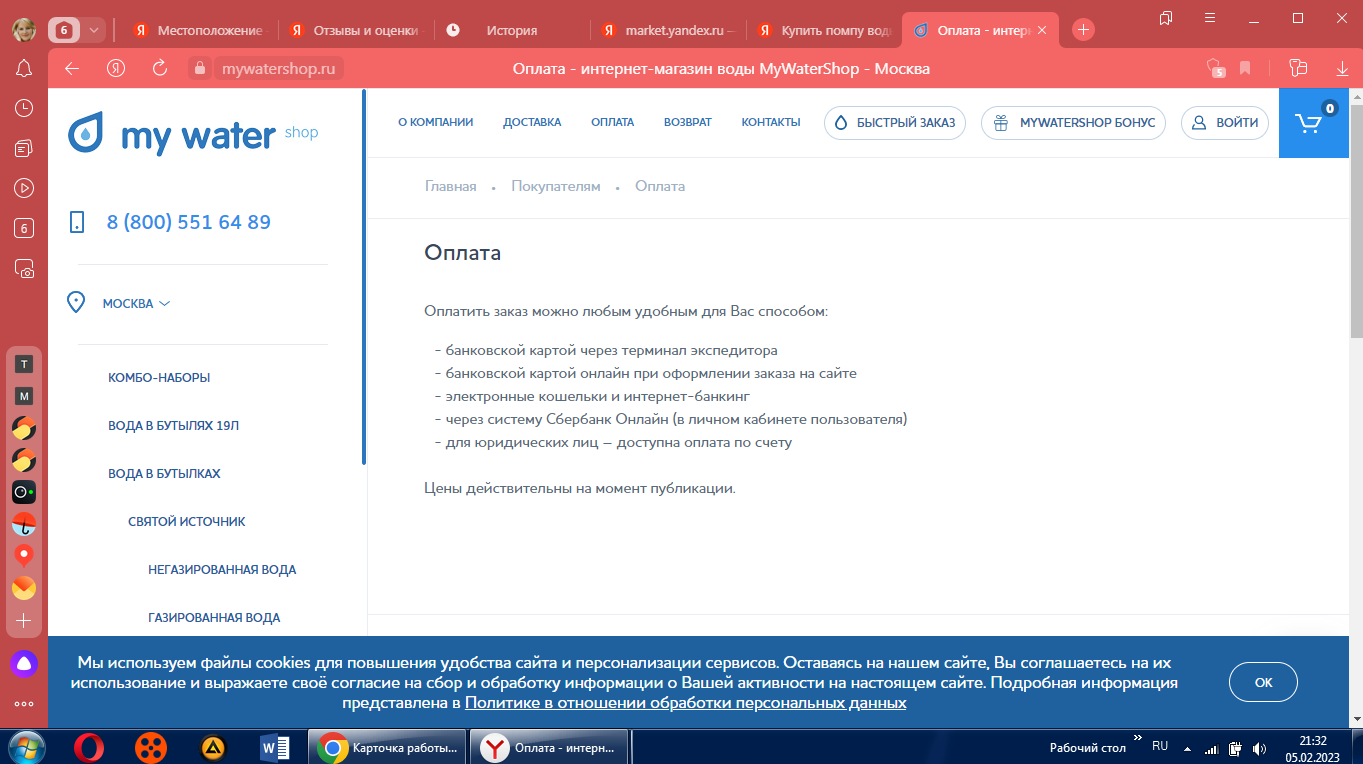1363x764 pixels.
Task: Open the ДОСТАВКА menu item
Action: tap(532, 122)
